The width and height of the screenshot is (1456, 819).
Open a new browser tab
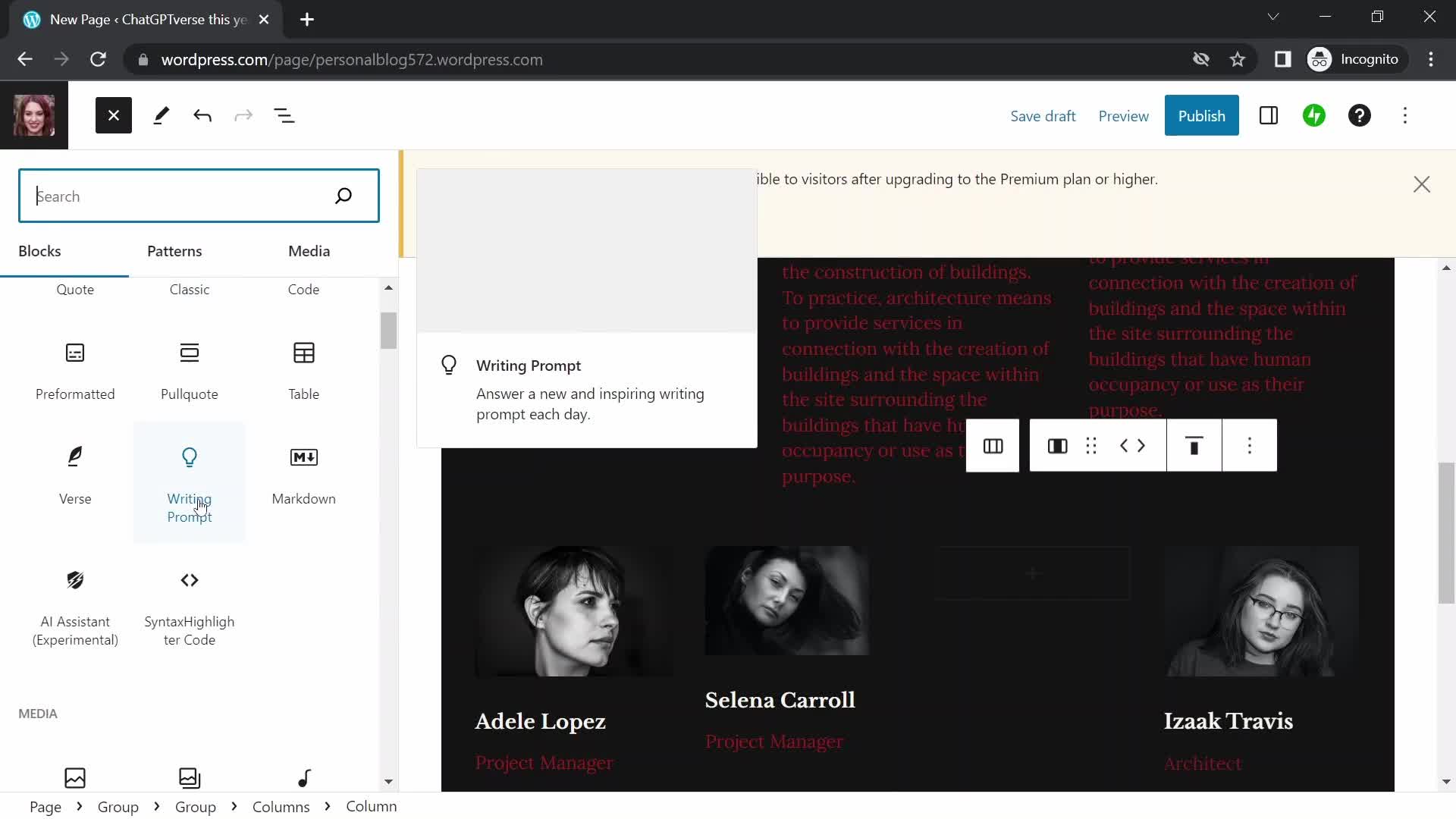[307, 20]
